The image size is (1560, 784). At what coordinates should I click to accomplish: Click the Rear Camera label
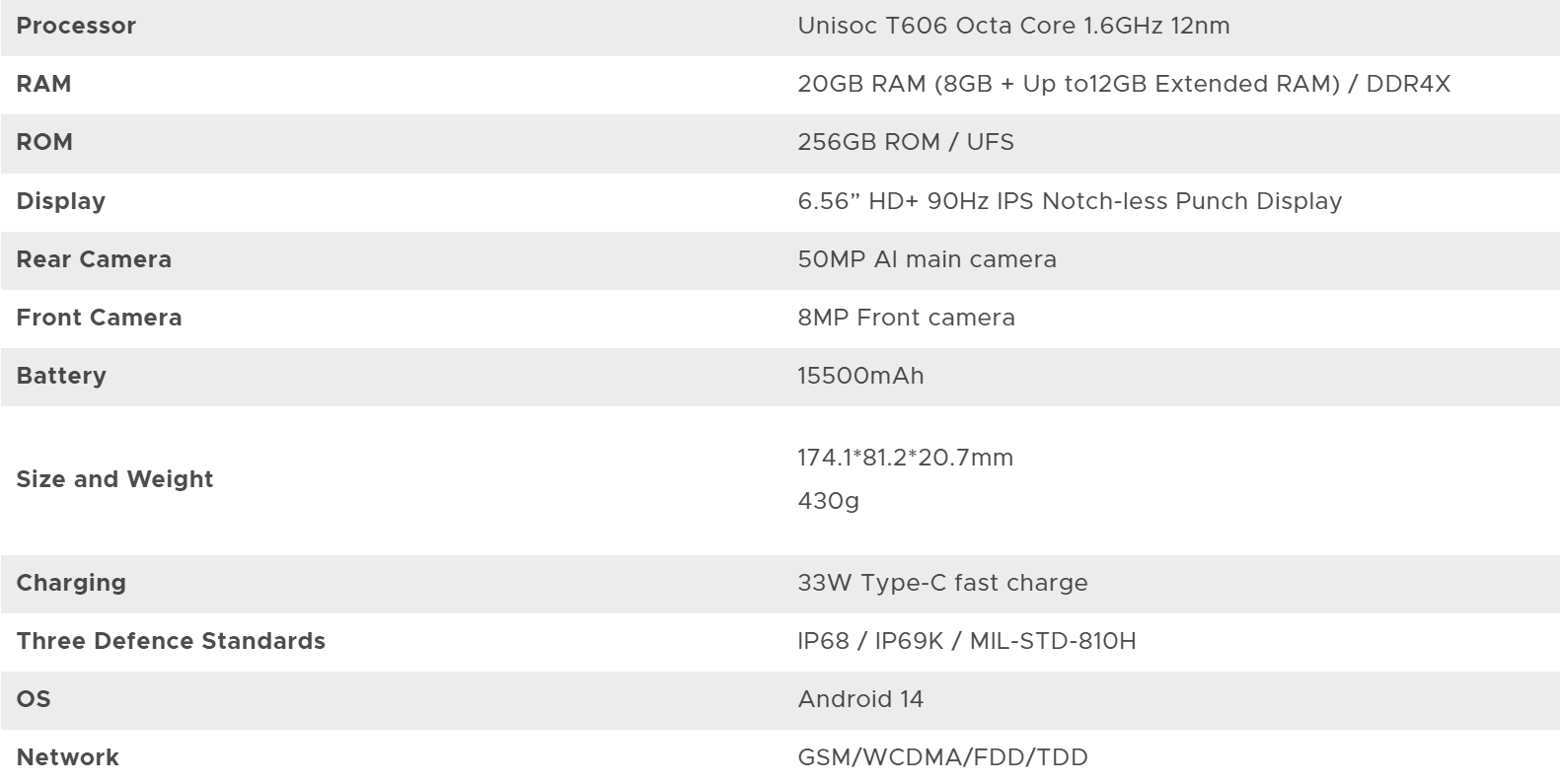(x=94, y=259)
